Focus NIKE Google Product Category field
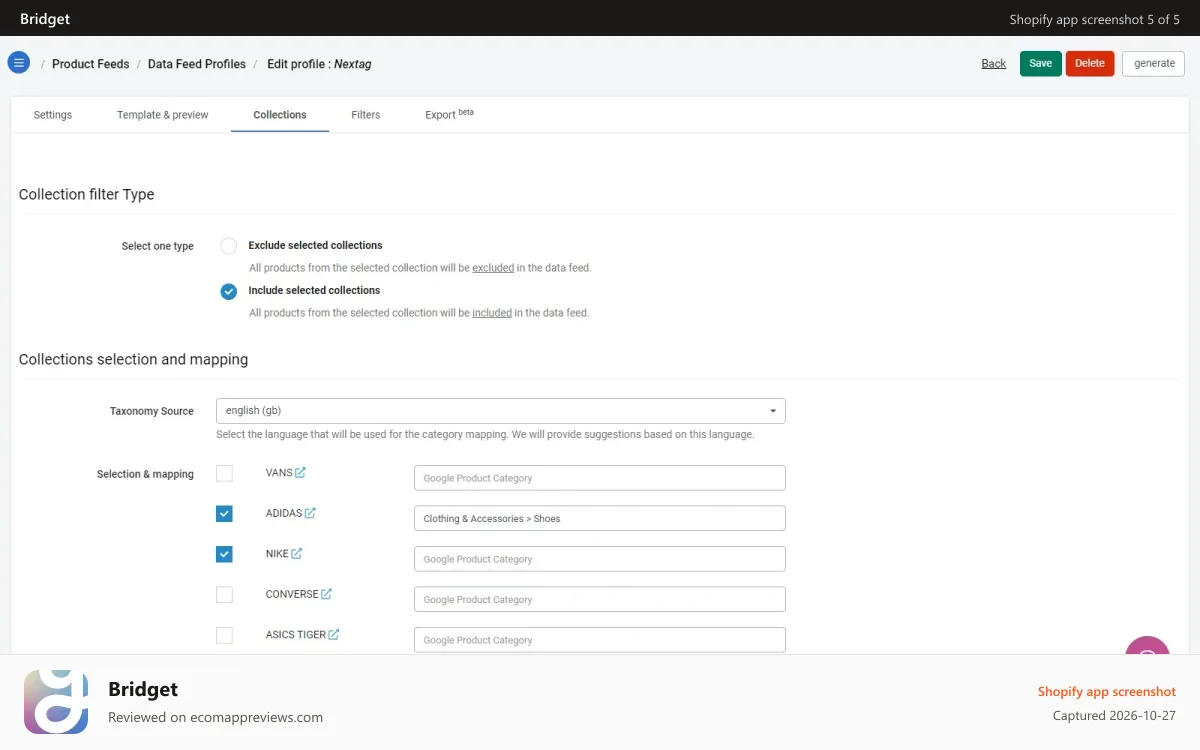 click(600, 559)
